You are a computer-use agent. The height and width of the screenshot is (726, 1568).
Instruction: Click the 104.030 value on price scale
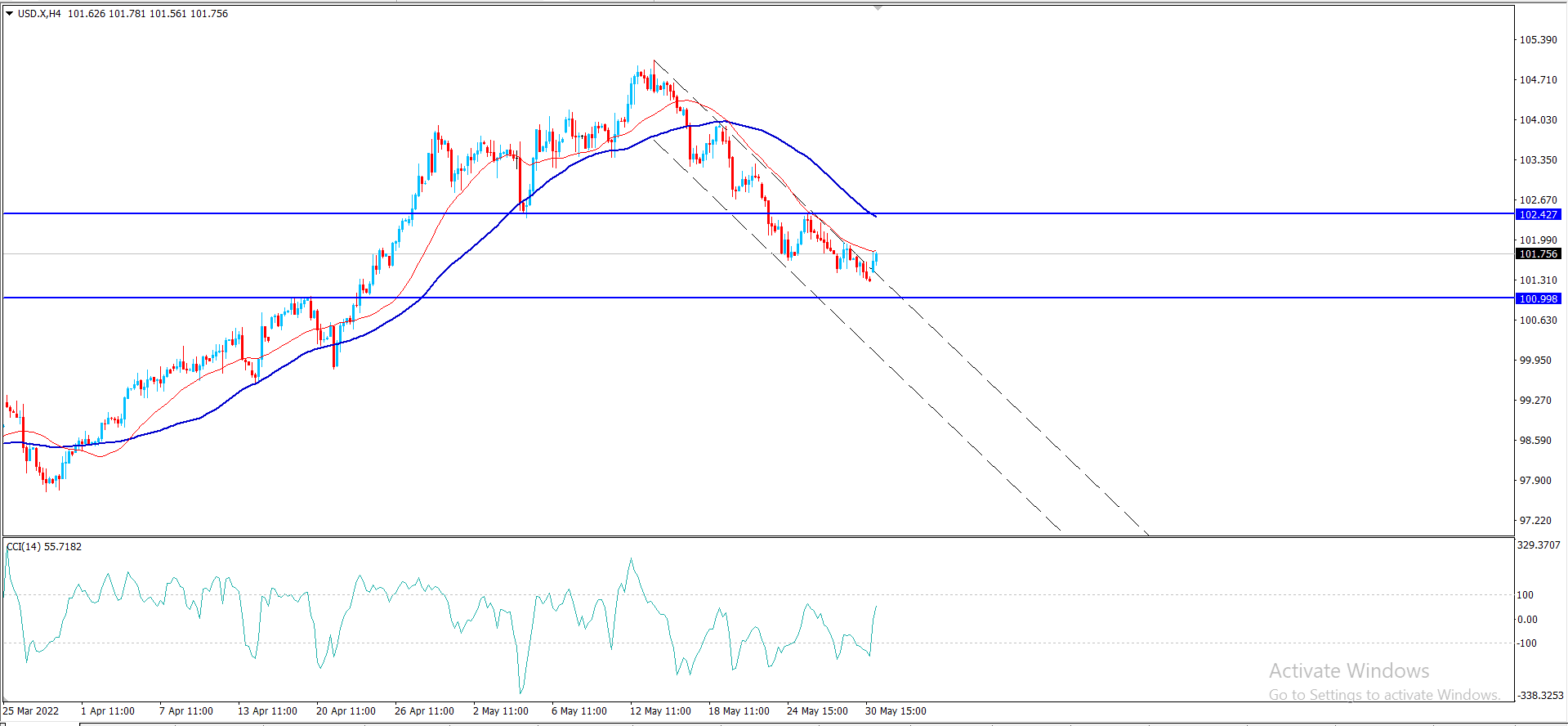point(1538,120)
